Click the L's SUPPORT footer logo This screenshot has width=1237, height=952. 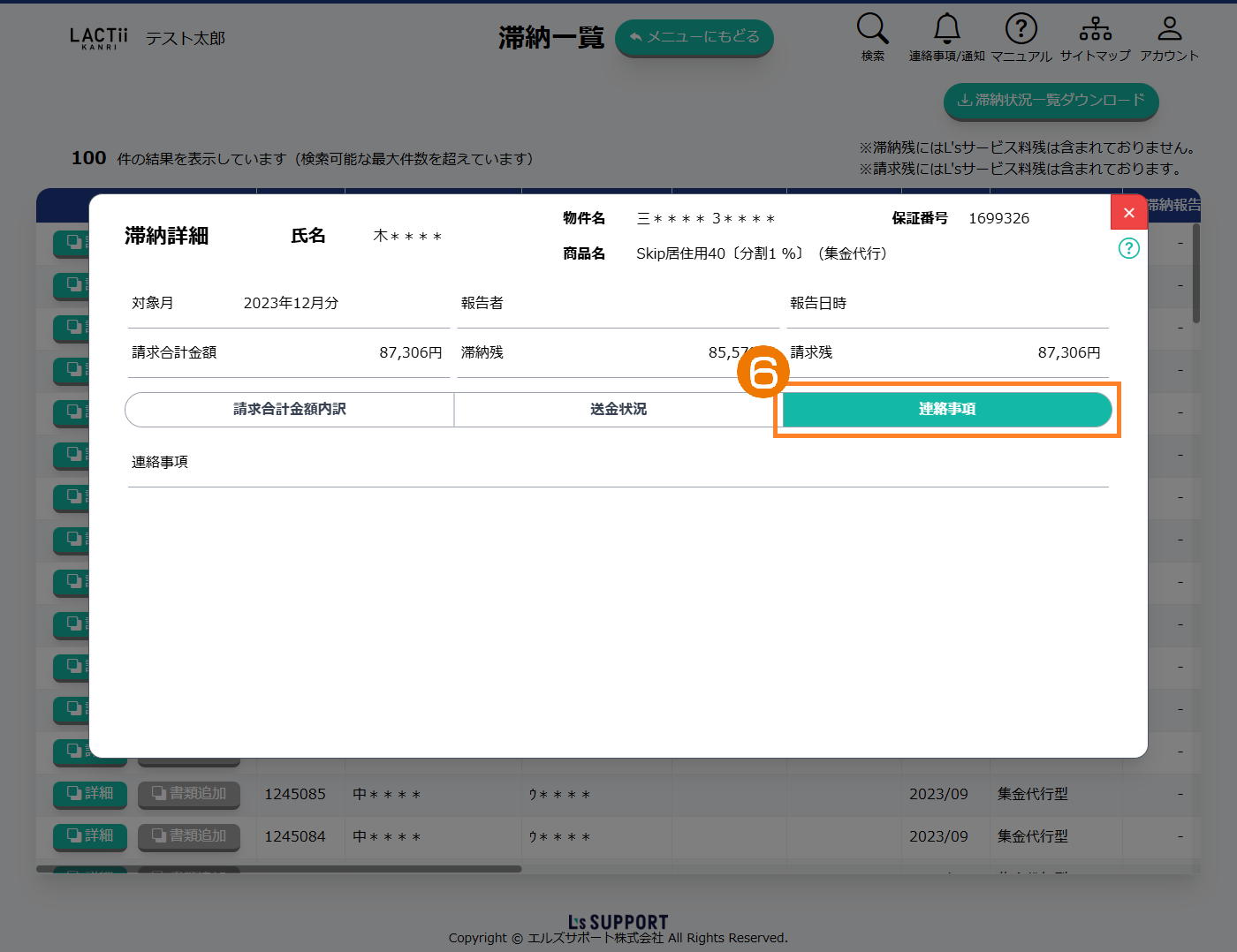(x=618, y=922)
